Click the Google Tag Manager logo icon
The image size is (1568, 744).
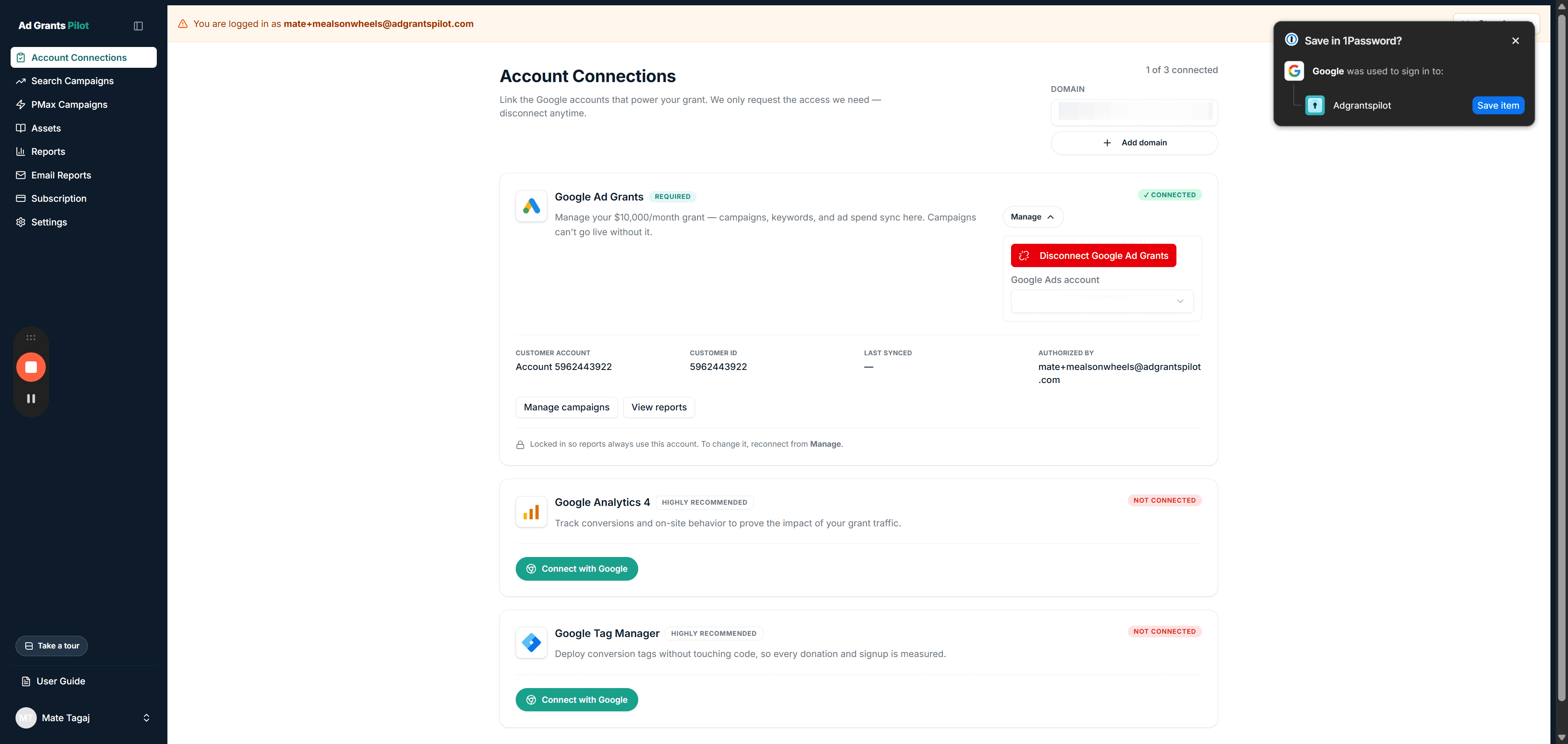click(x=531, y=643)
